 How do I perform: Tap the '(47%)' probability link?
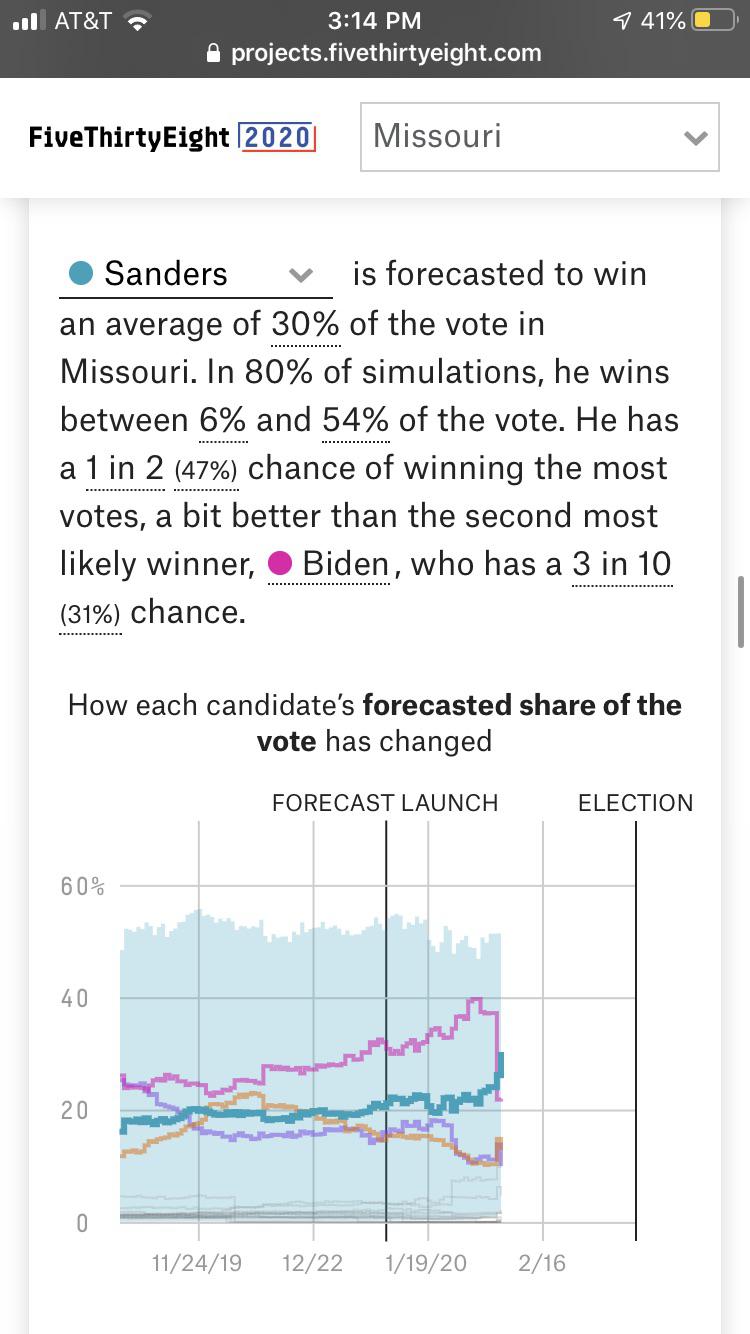(x=206, y=470)
